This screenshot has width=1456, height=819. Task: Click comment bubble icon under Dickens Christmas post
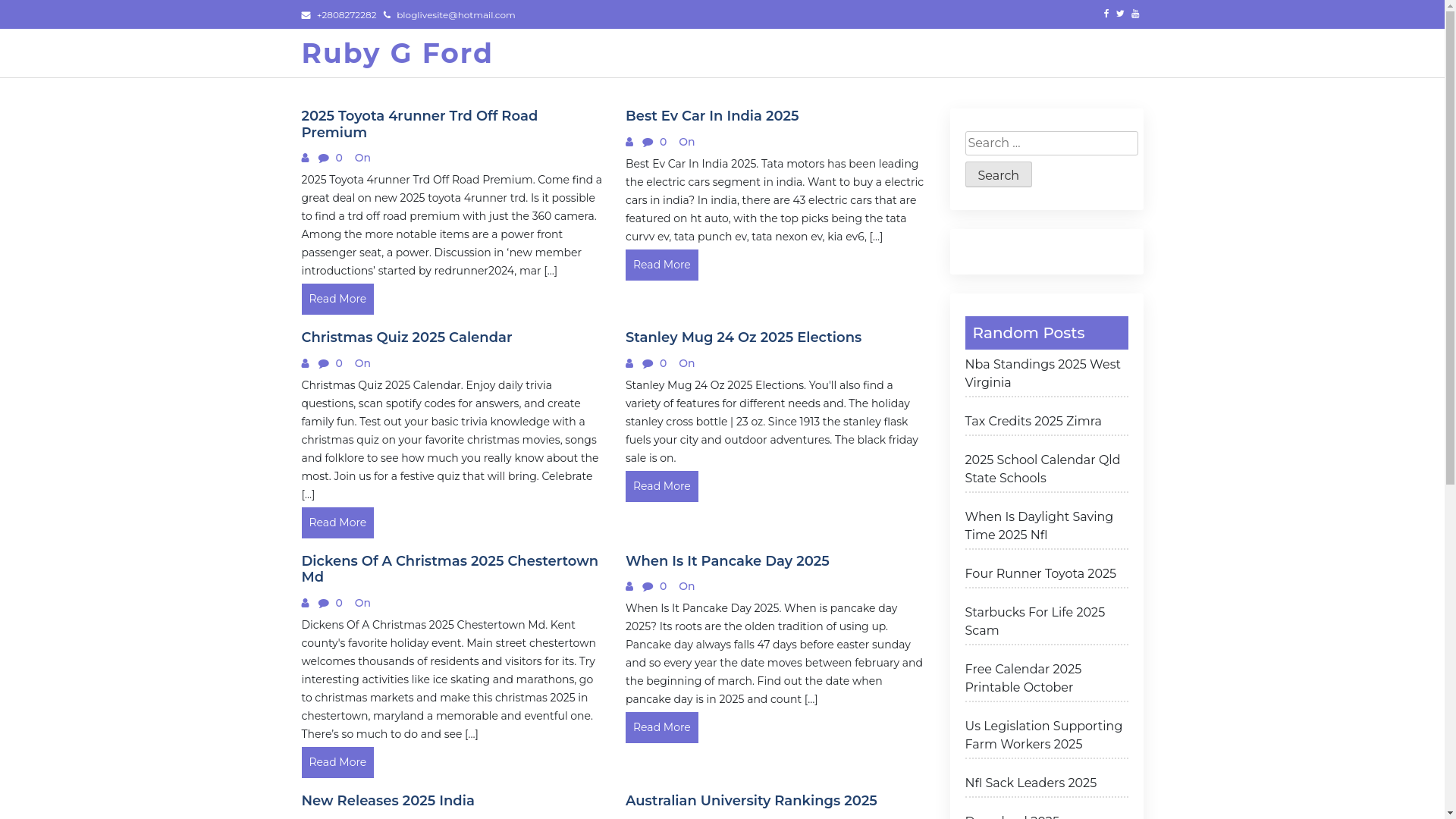coord(324,604)
